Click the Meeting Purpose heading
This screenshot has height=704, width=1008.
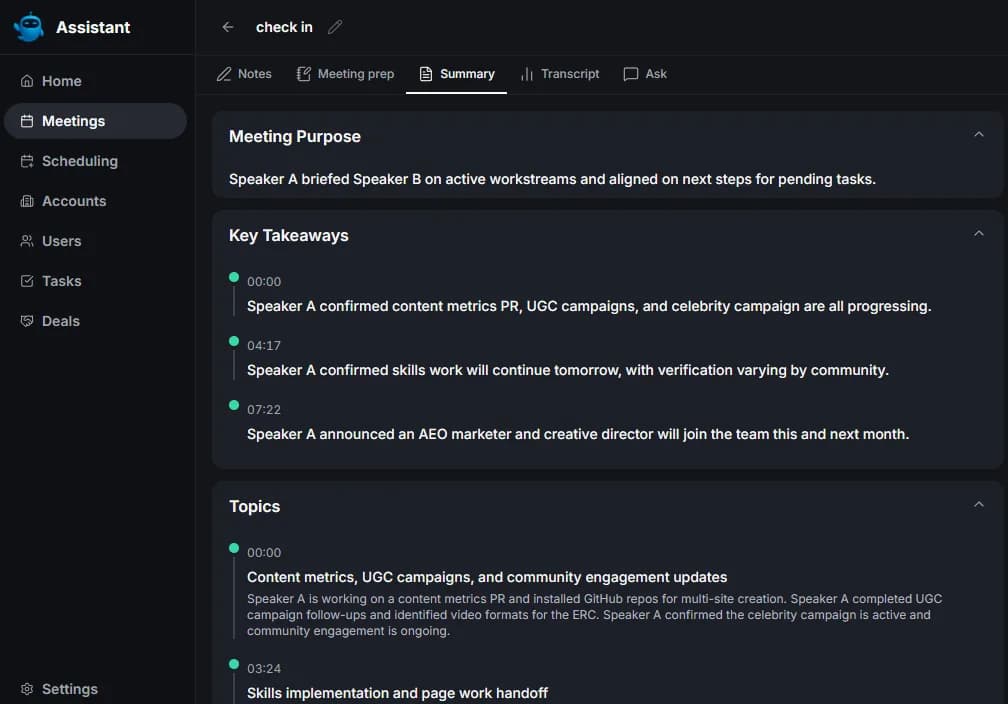click(x=294, y=136)
